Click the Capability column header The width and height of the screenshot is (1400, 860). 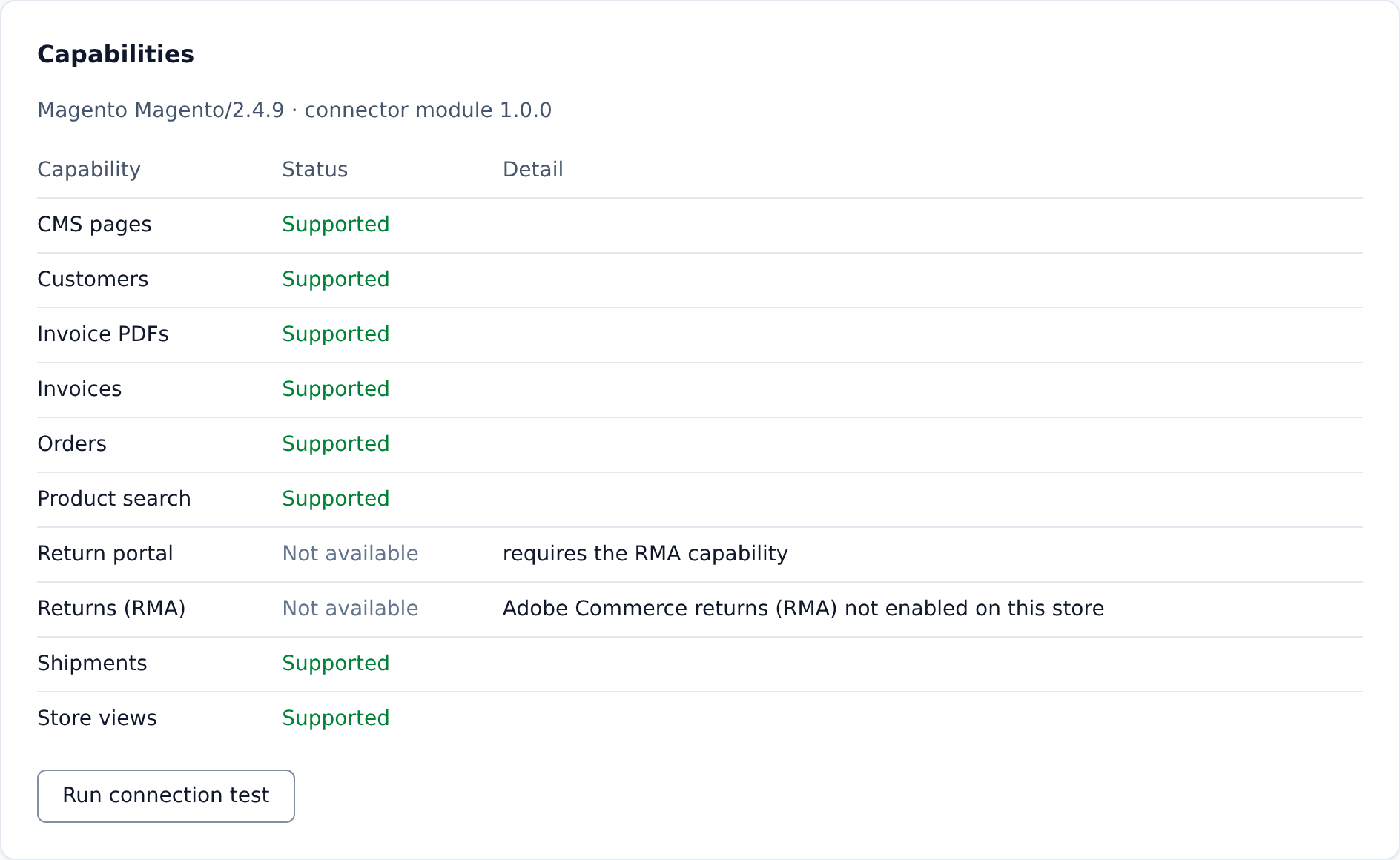[x=89, y=170]
